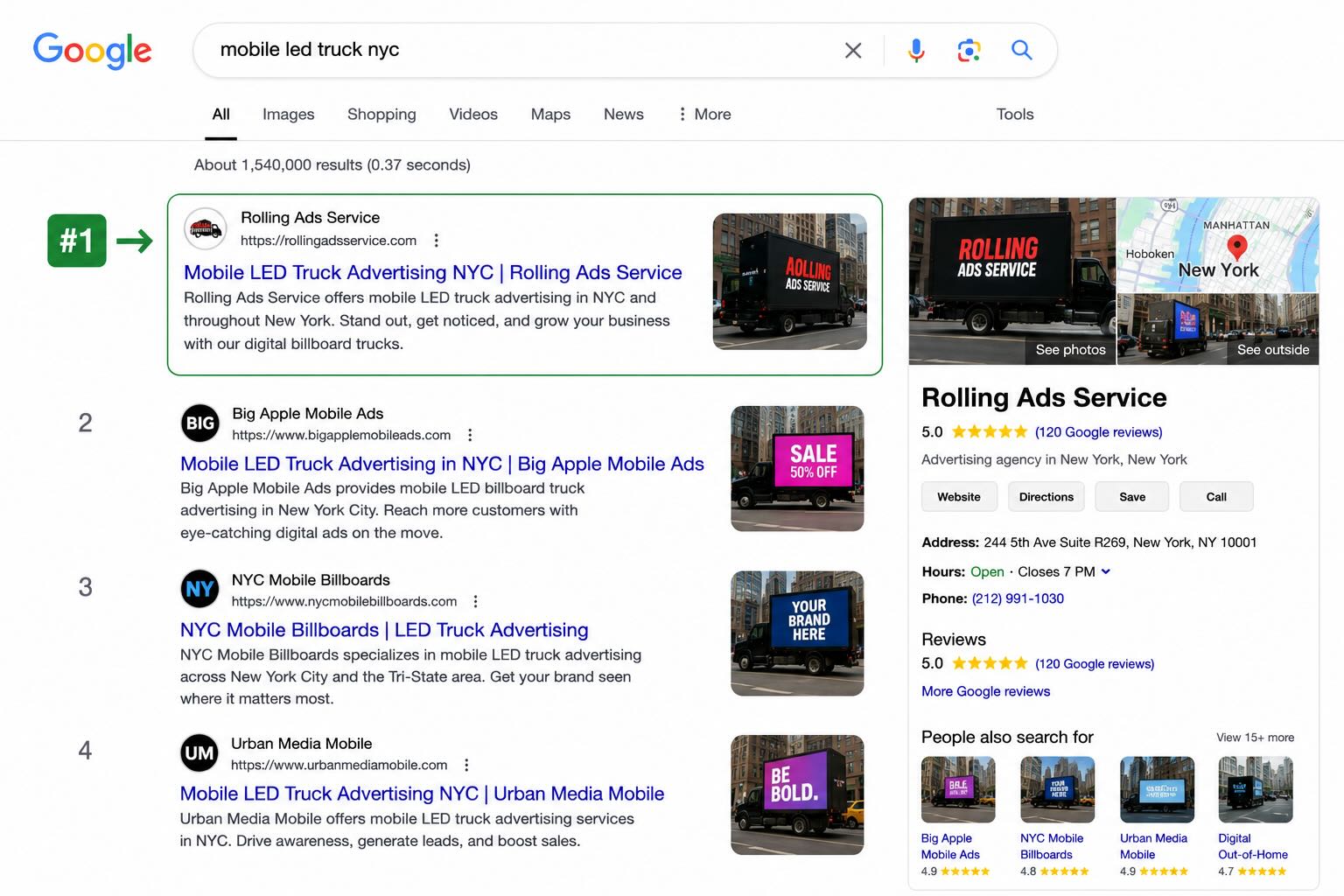Image resolution: width=1344 pixels, height=896 pixels.
Task: Call phone number (212) 991-1030
Action: click(x=1018, y=598)
